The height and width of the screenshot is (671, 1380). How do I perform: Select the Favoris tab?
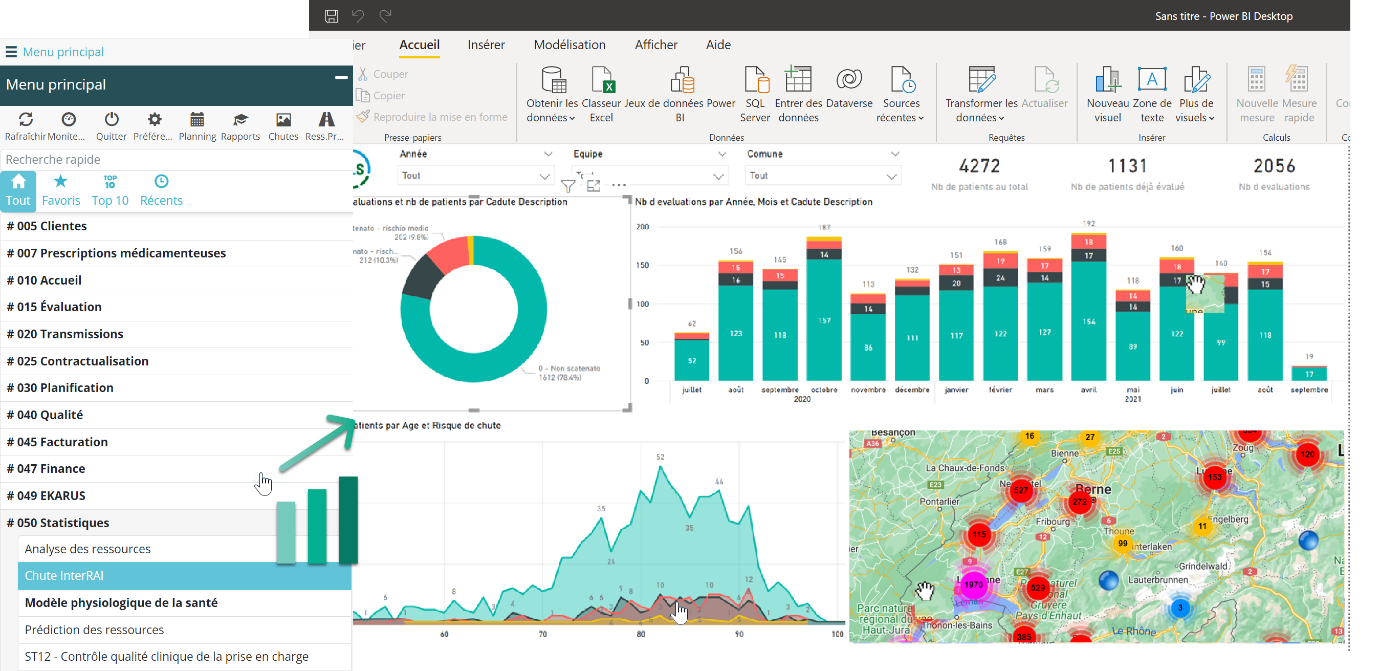click(x=61, y=190)
